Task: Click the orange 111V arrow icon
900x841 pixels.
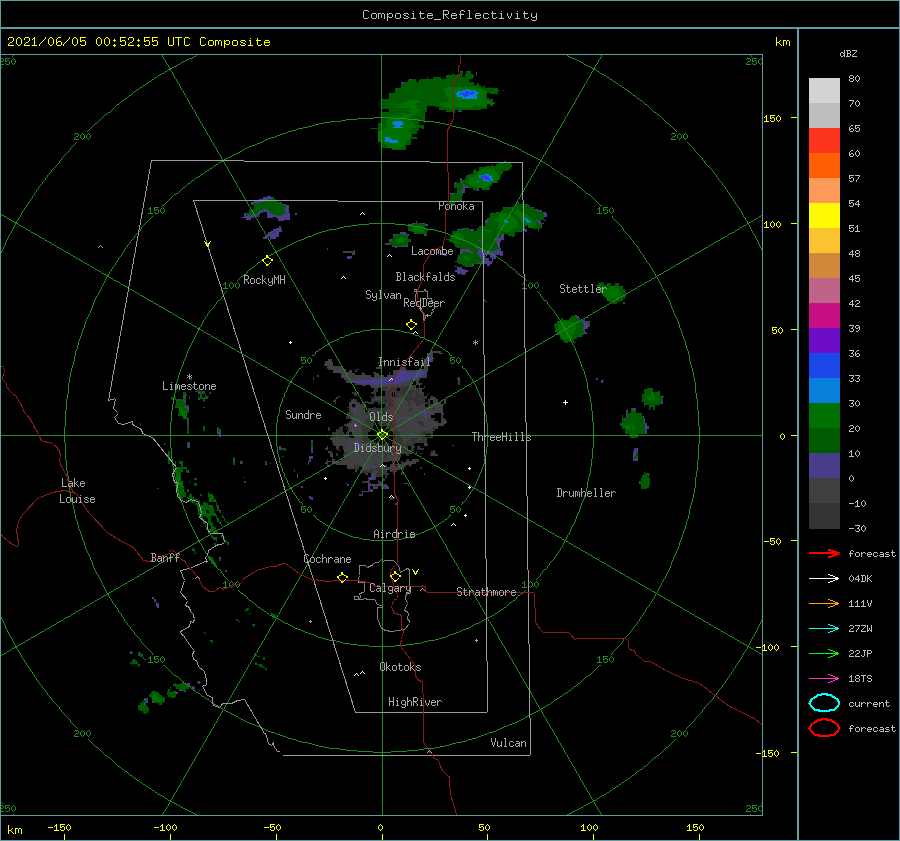Action: (824, 603)
